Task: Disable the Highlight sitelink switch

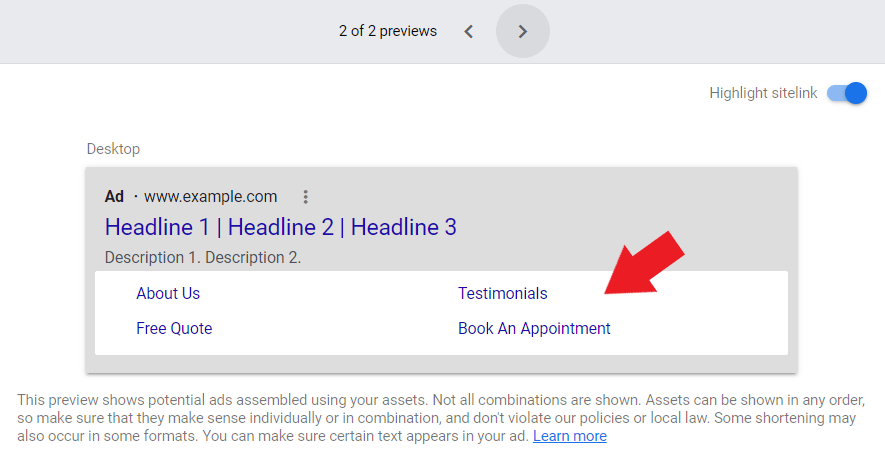Action: [x=847, y=93]
